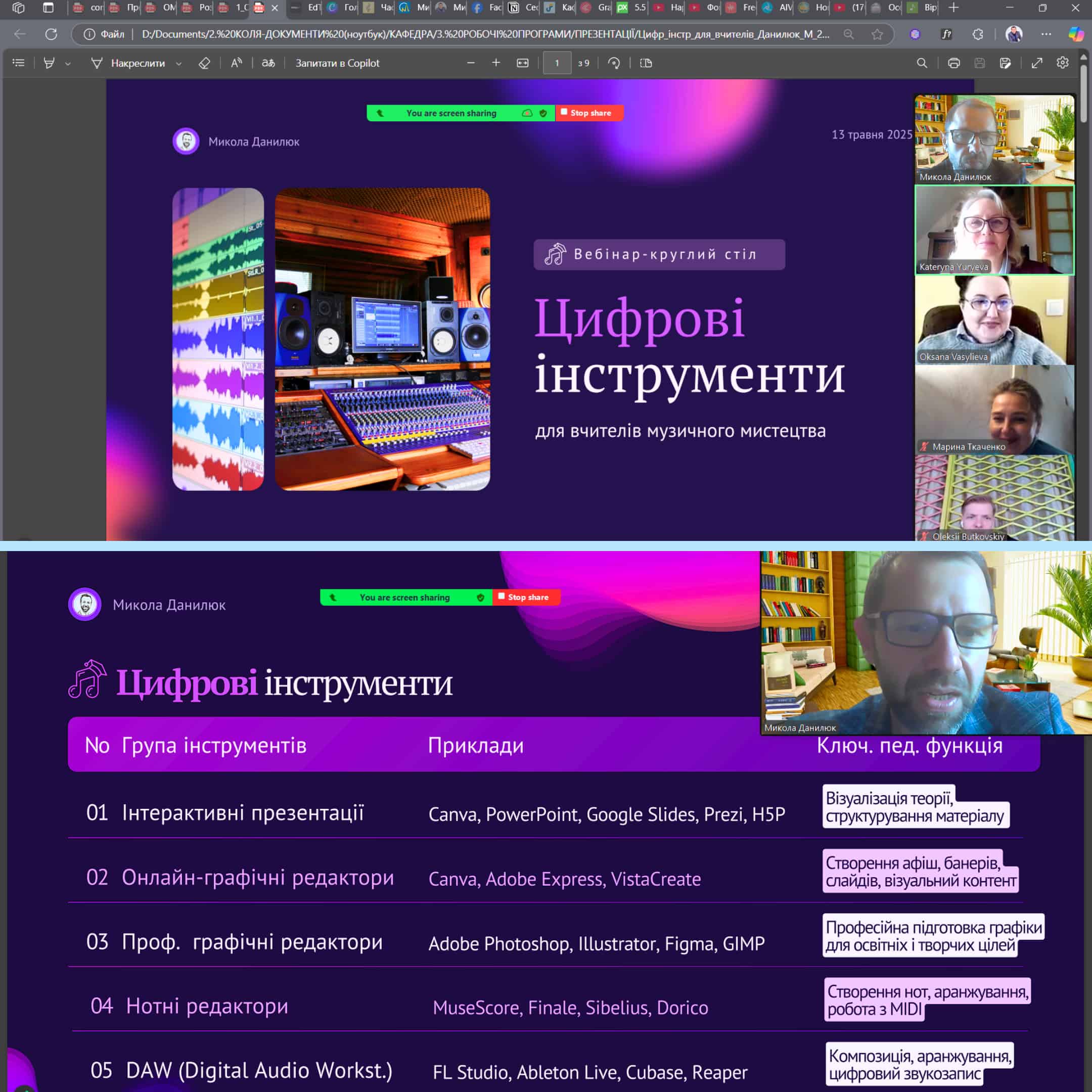Switch to the Notion tab
Screen dimensions: 1092x1092
click(x=523, y=8)
